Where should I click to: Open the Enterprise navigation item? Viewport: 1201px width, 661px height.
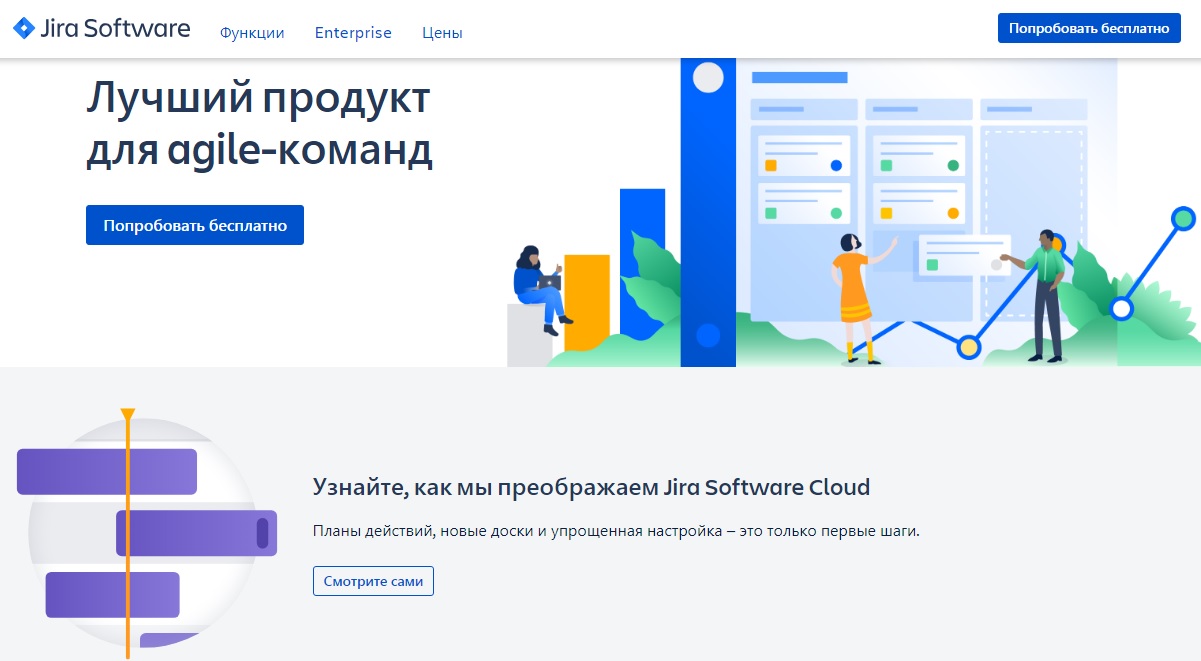[353, 32]
